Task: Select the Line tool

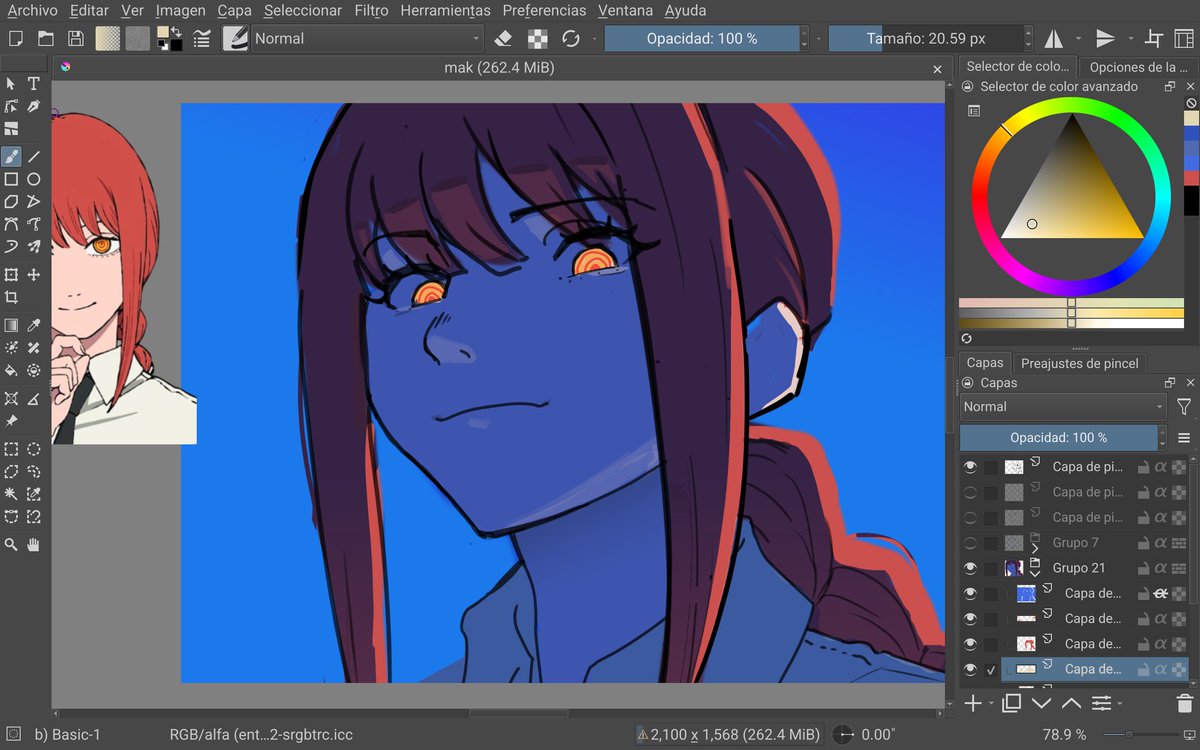Action: pyautogui.click(x=33, y=157)
